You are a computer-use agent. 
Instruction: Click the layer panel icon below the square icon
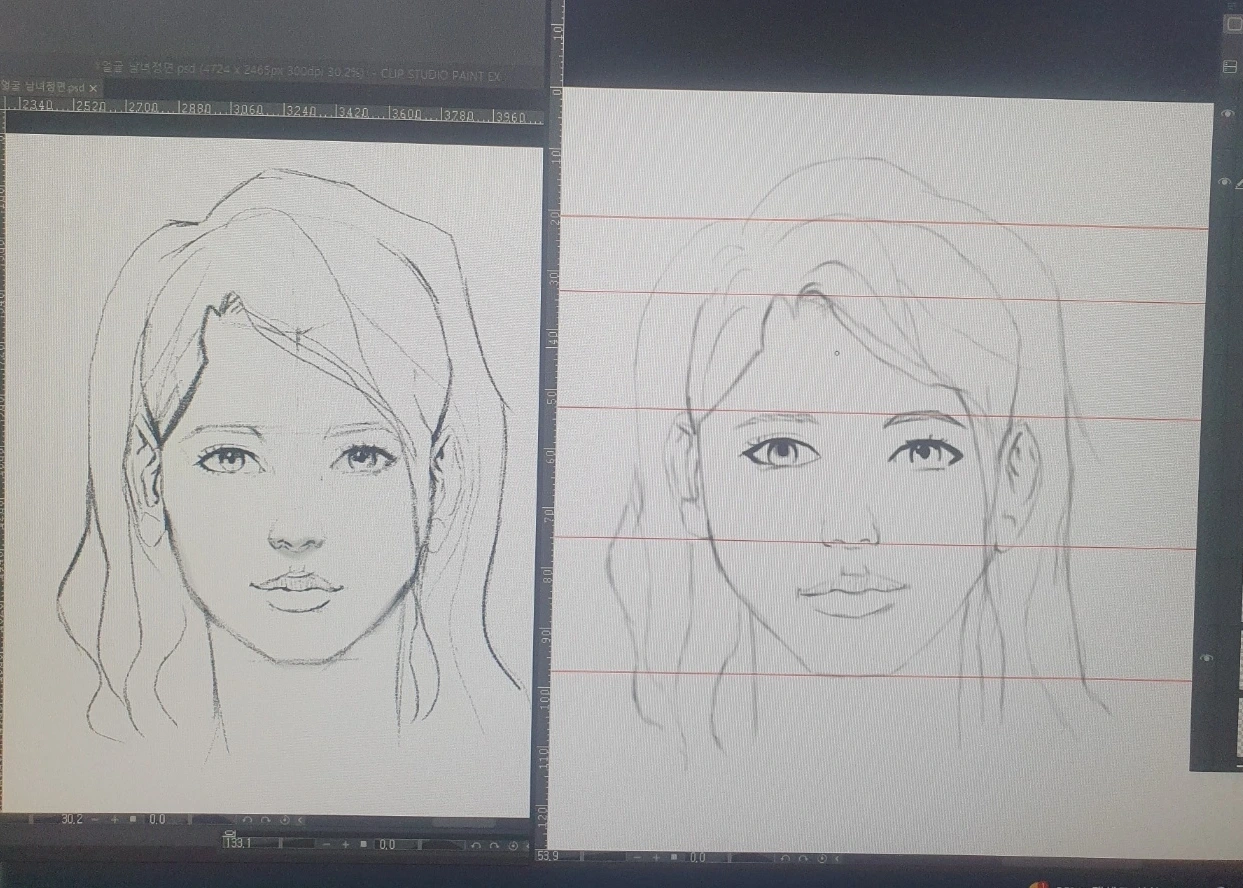pyautogui.click(x=1231, y=66)
